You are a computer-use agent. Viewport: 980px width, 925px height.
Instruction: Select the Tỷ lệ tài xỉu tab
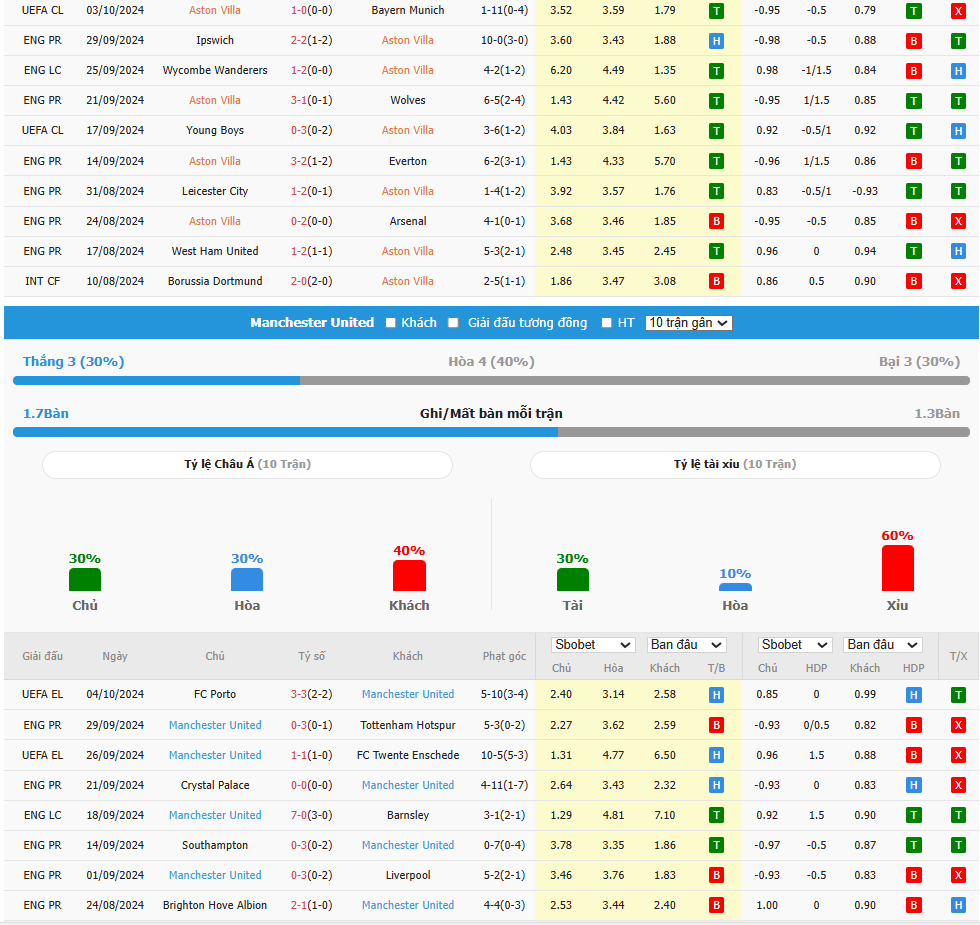tap(735, 464)
